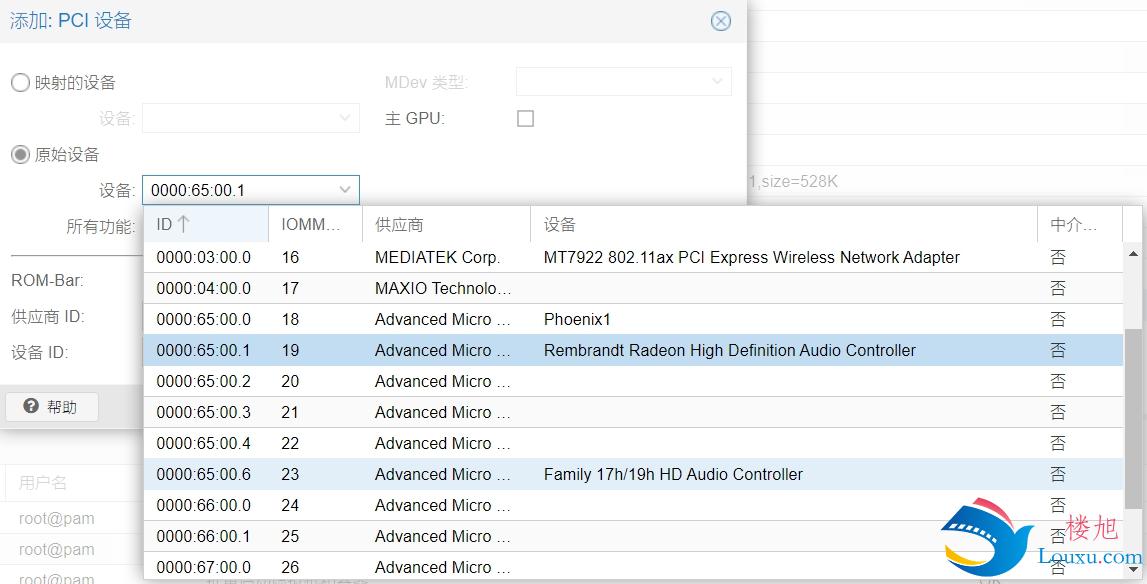
Task: Select the 原始设备 radio button
Action: coord(20,154)
